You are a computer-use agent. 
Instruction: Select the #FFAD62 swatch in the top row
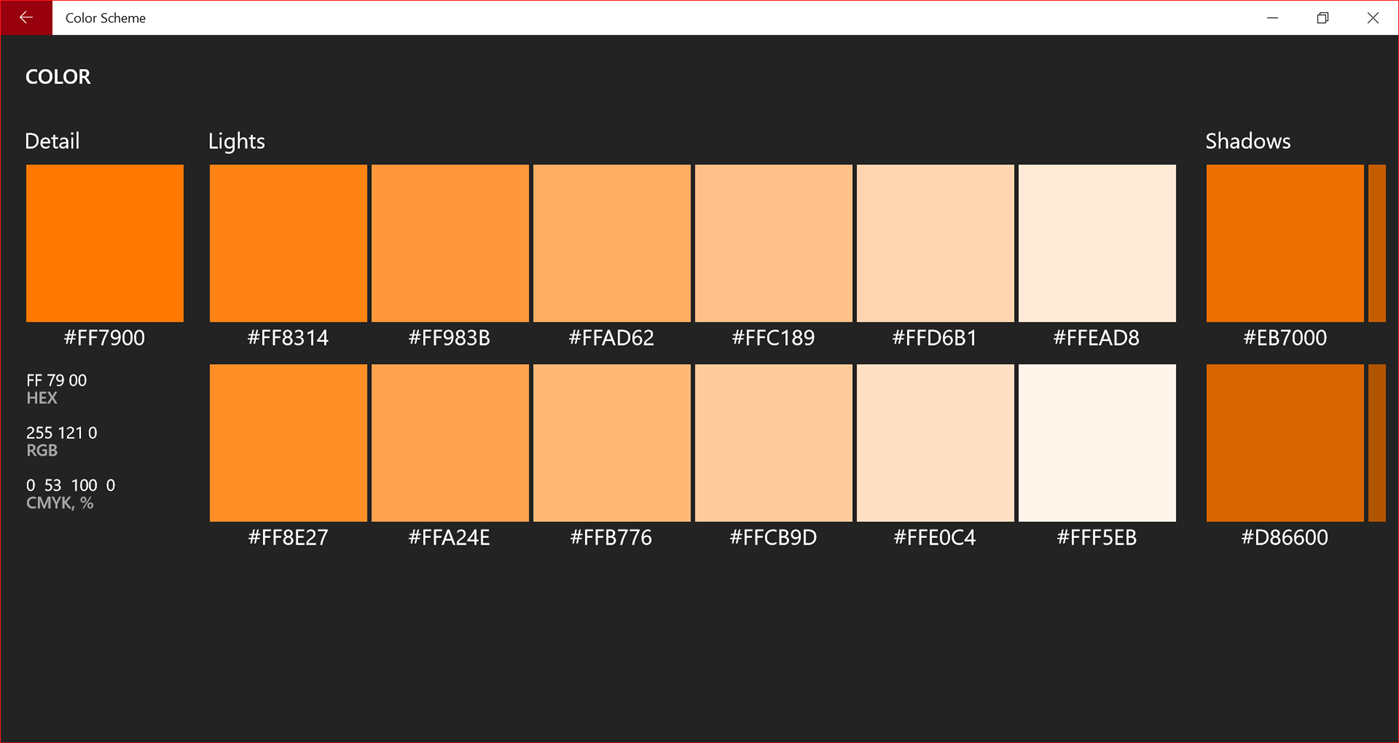612,243
